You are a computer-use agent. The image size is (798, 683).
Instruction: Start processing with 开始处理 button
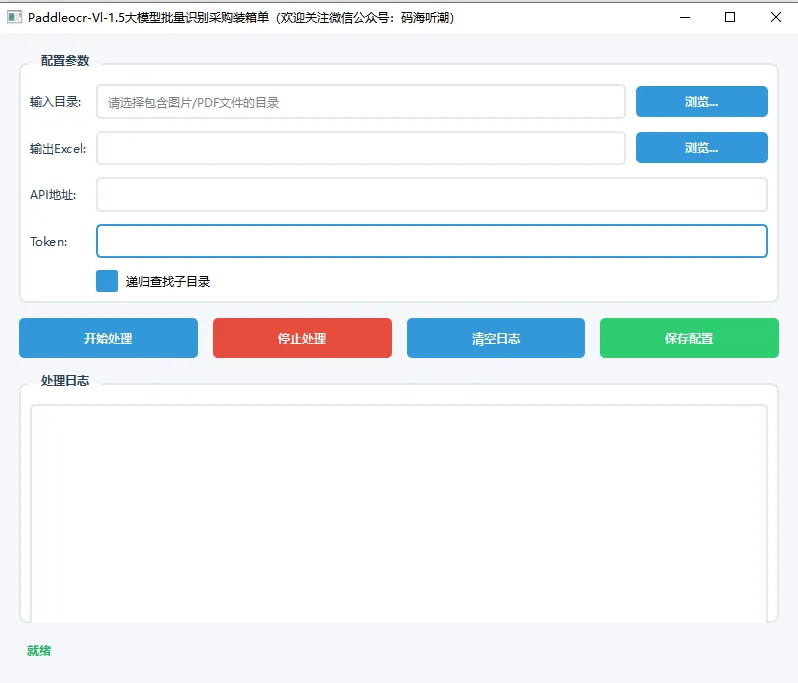coord(108,338)
